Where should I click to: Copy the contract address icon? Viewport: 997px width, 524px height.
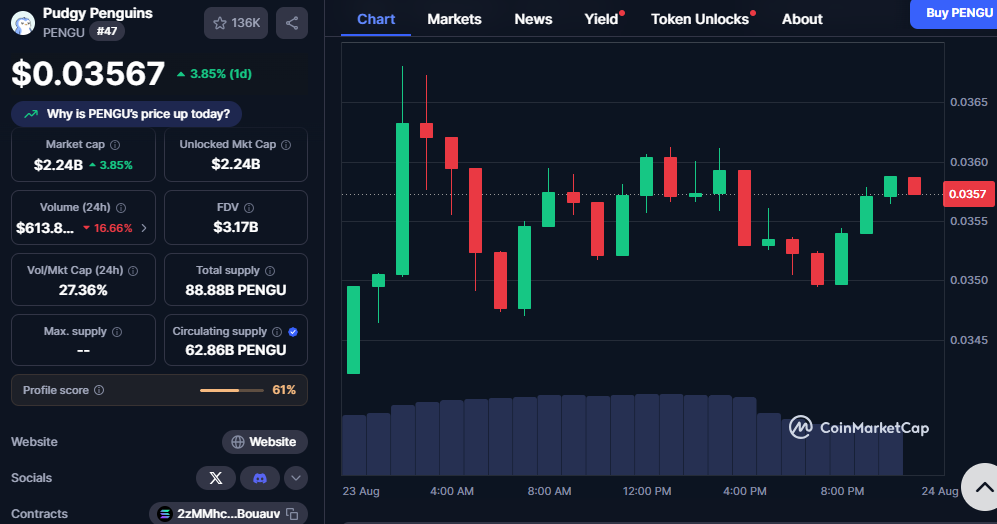[x=292, y=514]
